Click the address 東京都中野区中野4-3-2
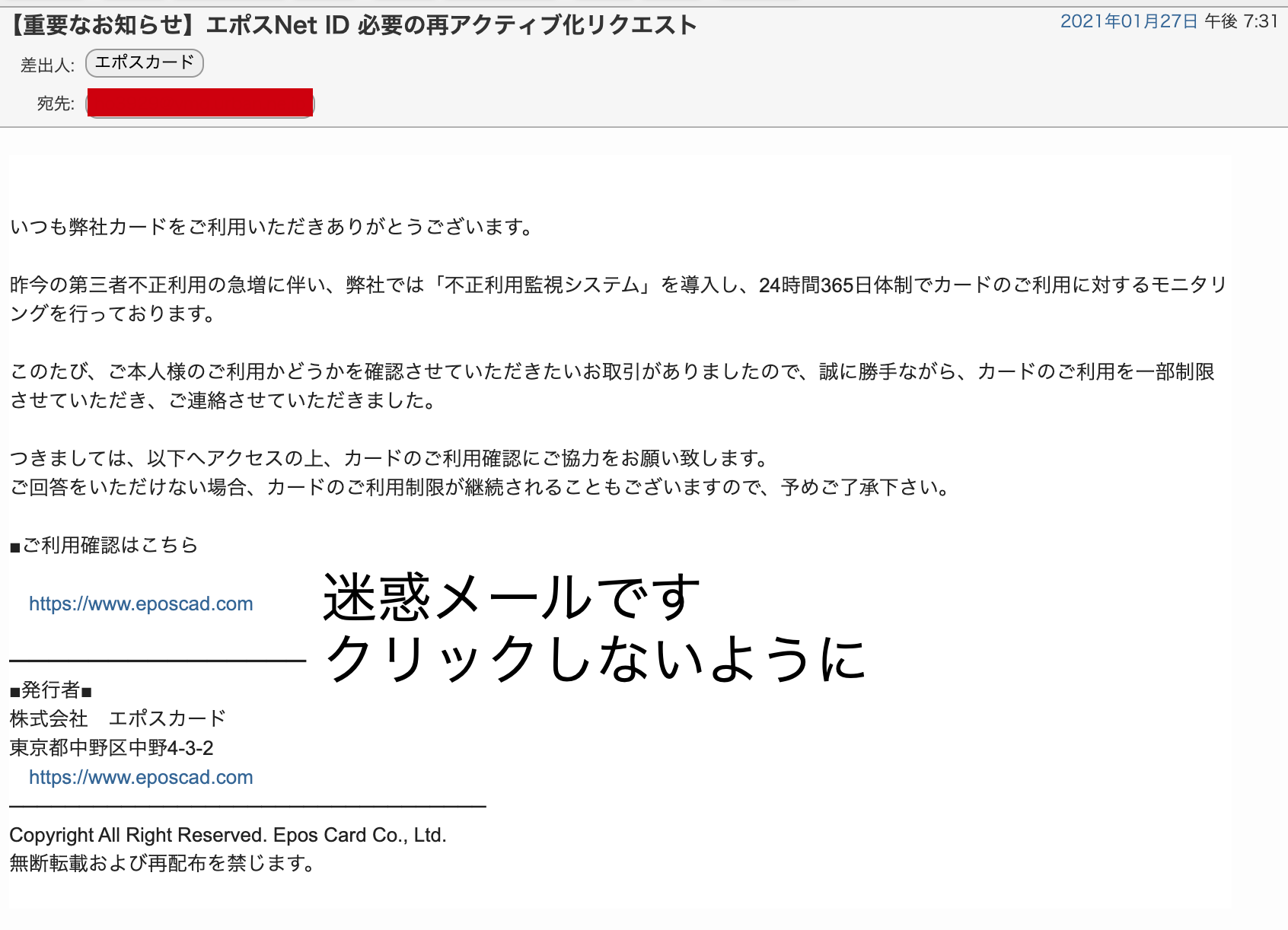Image resolution: width=1288 pixels, height=930 pixels. 111,748
